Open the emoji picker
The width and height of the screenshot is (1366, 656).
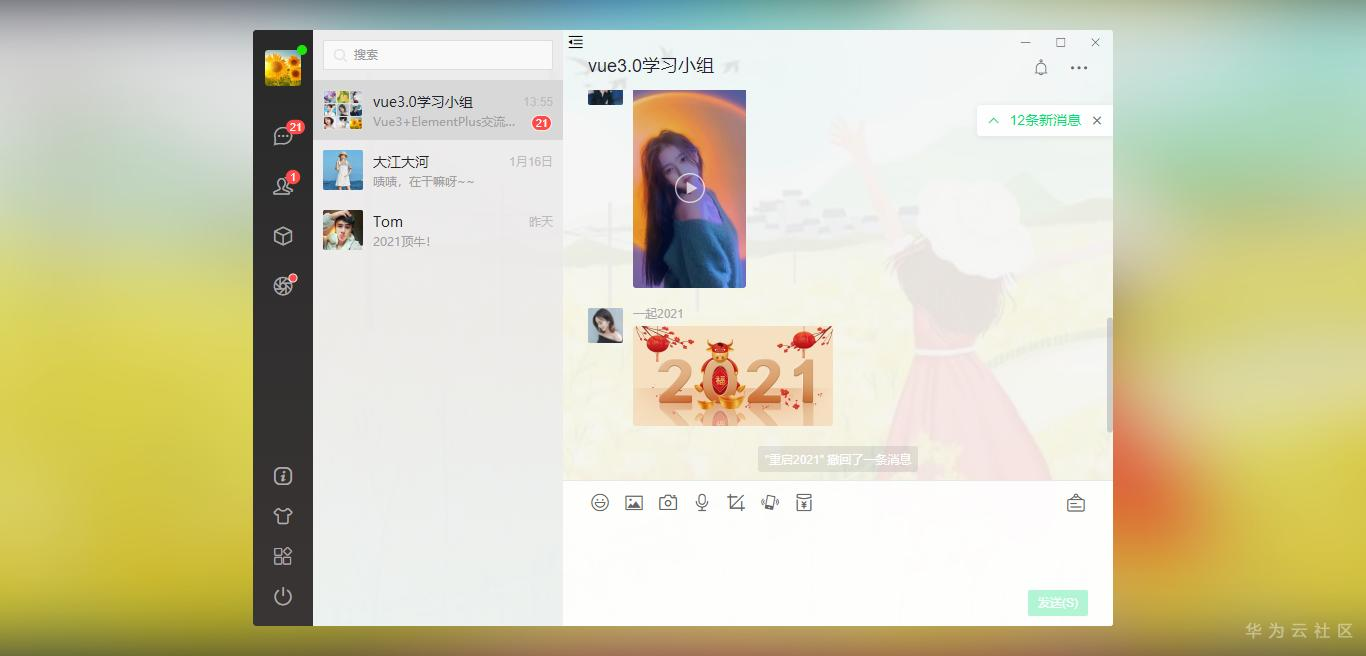(600, 502)
